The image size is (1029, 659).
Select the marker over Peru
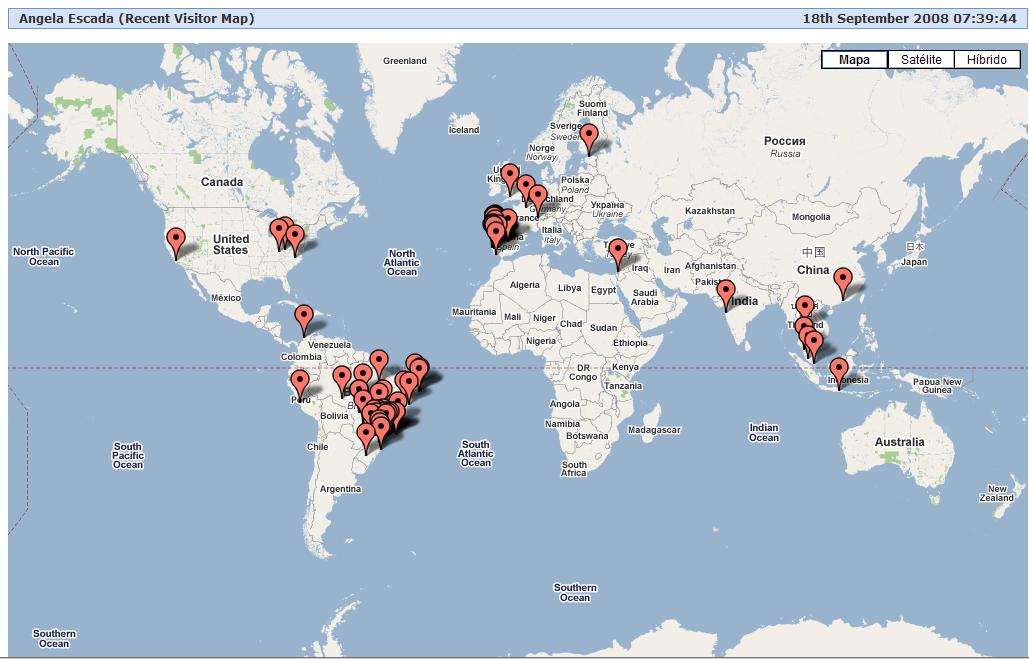click(299, 381)
